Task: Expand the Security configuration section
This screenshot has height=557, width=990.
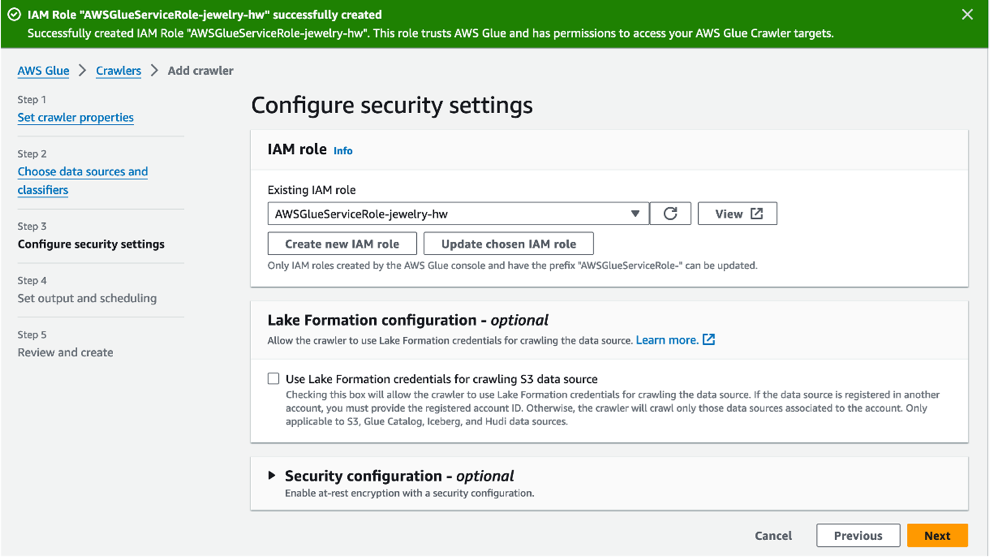Action: pos(271,476)
